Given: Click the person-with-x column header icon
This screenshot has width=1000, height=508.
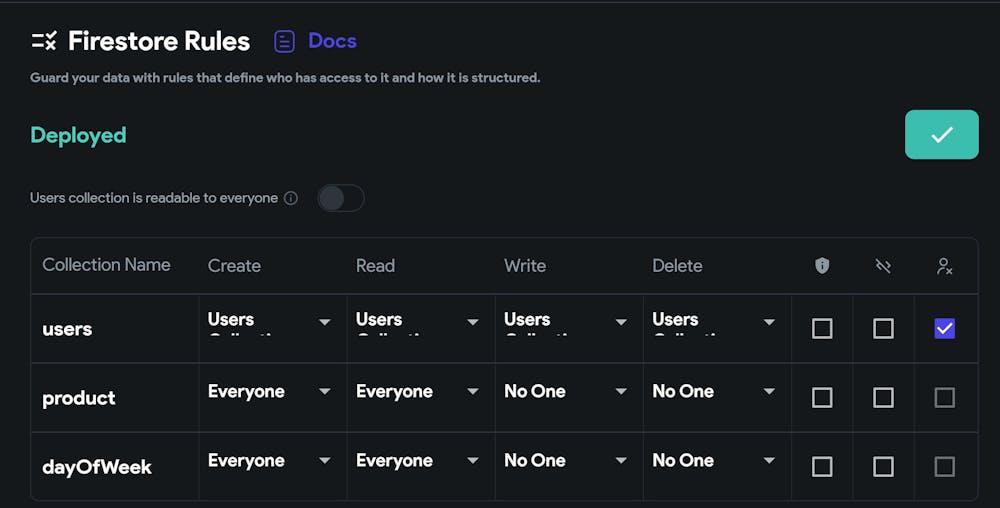Looking at the screenshot, I should coord(945,266).
